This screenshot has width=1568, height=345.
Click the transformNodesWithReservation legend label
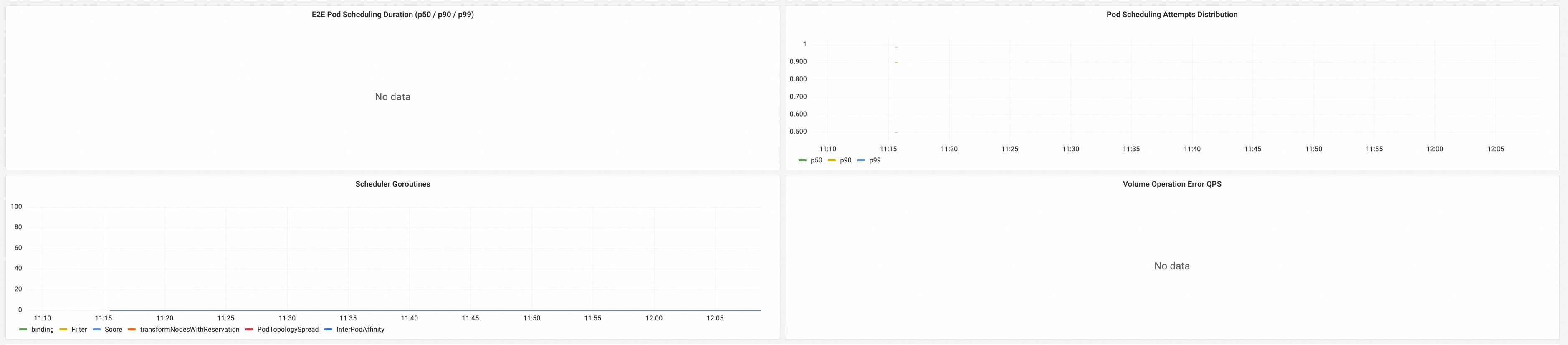tap(189, 330)
